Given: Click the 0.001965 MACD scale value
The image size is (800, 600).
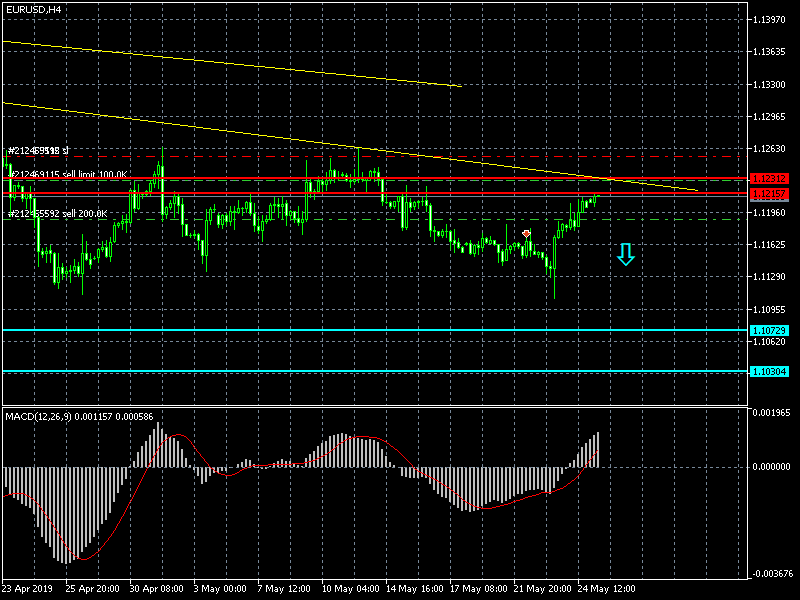Looking at the screenshot, I should pos(771,413).
